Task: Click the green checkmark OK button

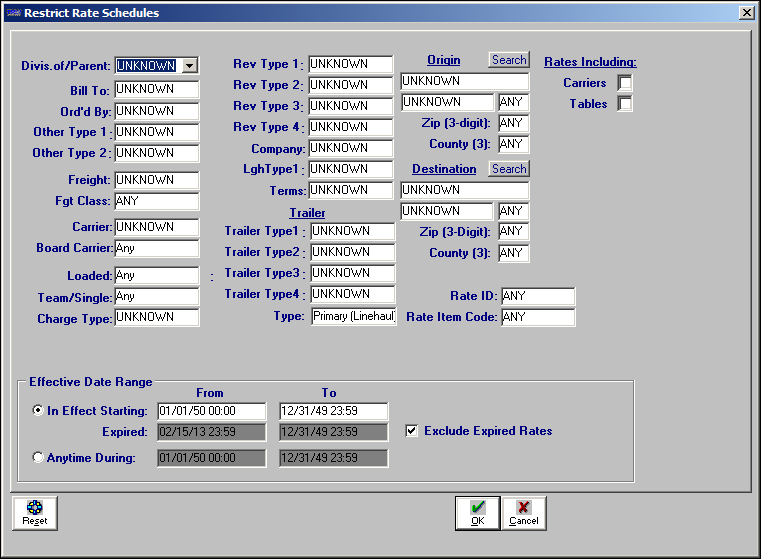Action: coord(478,513)
